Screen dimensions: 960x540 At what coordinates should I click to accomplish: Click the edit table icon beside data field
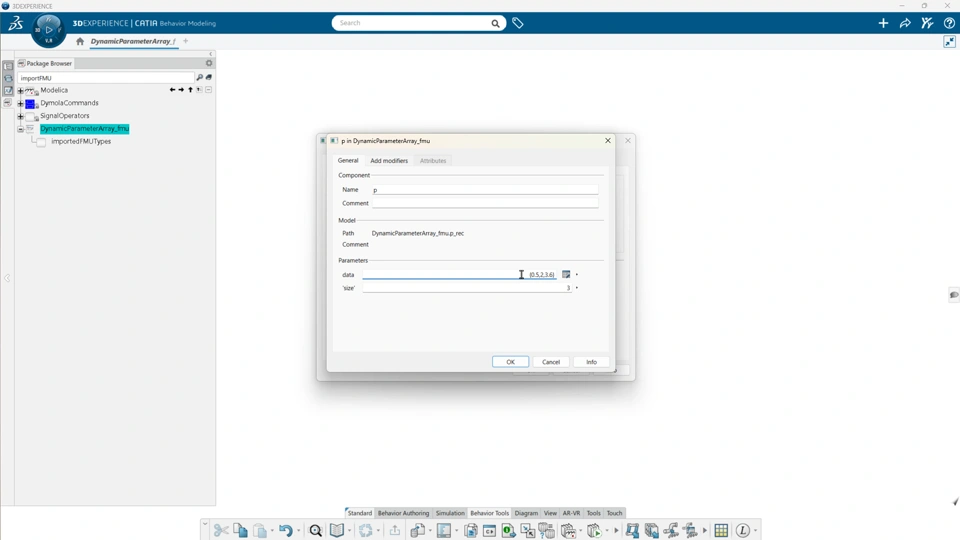point(566,274)
